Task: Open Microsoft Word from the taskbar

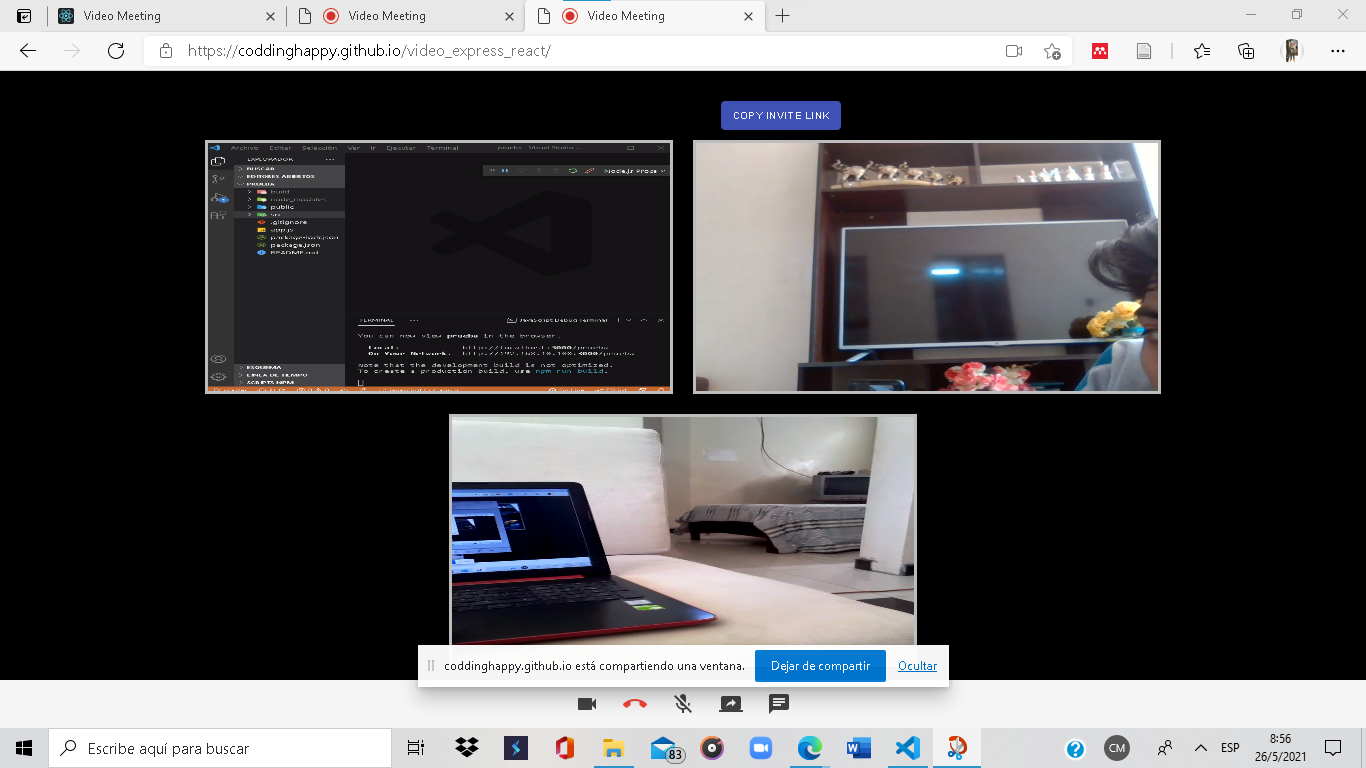Action: 858,747
